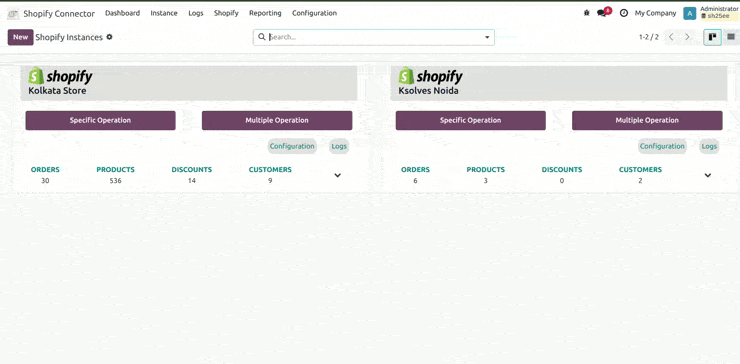Expand the Kolkata Store card chevron

click(337, 175)
